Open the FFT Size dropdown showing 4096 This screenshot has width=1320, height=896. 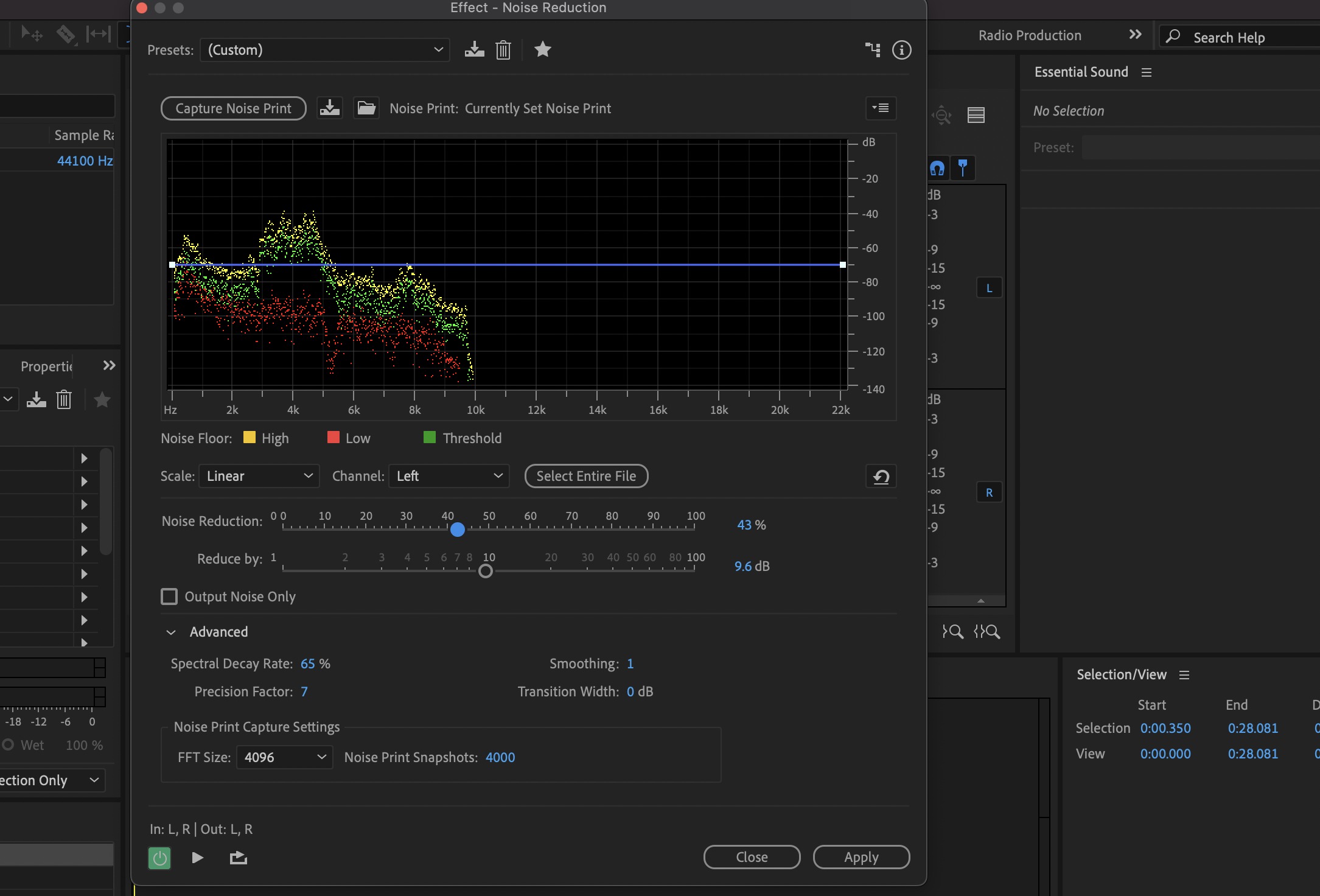[x=285, y=757]
